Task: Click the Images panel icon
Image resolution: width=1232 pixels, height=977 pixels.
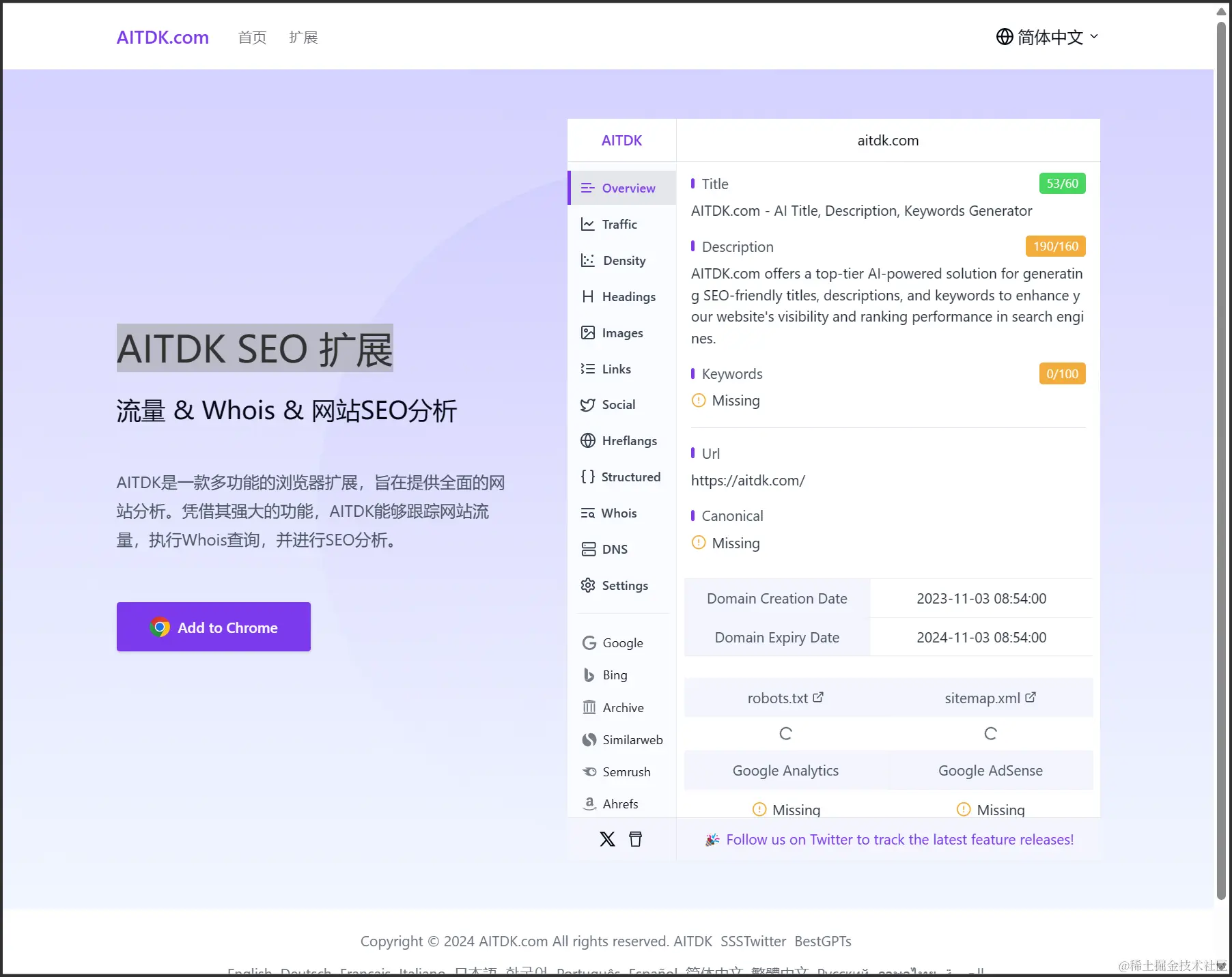Action: (x=587, y=332)
